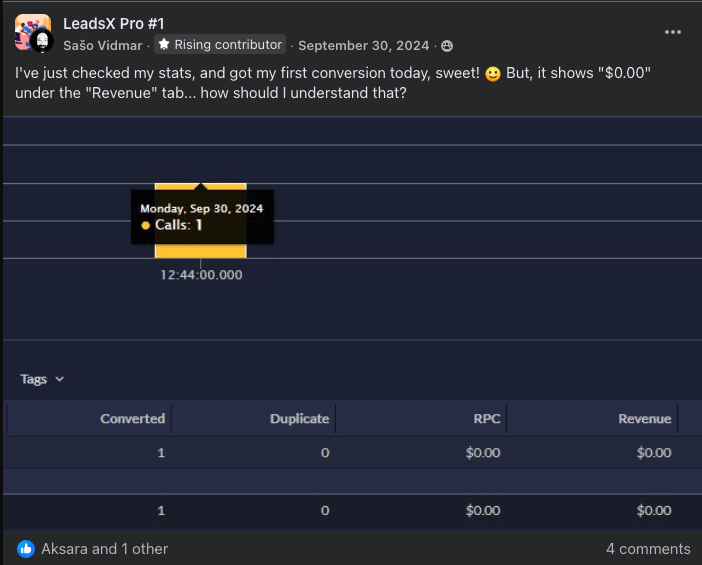Click the Duplicate column header
702x565 pixels.
click(299, 419)
